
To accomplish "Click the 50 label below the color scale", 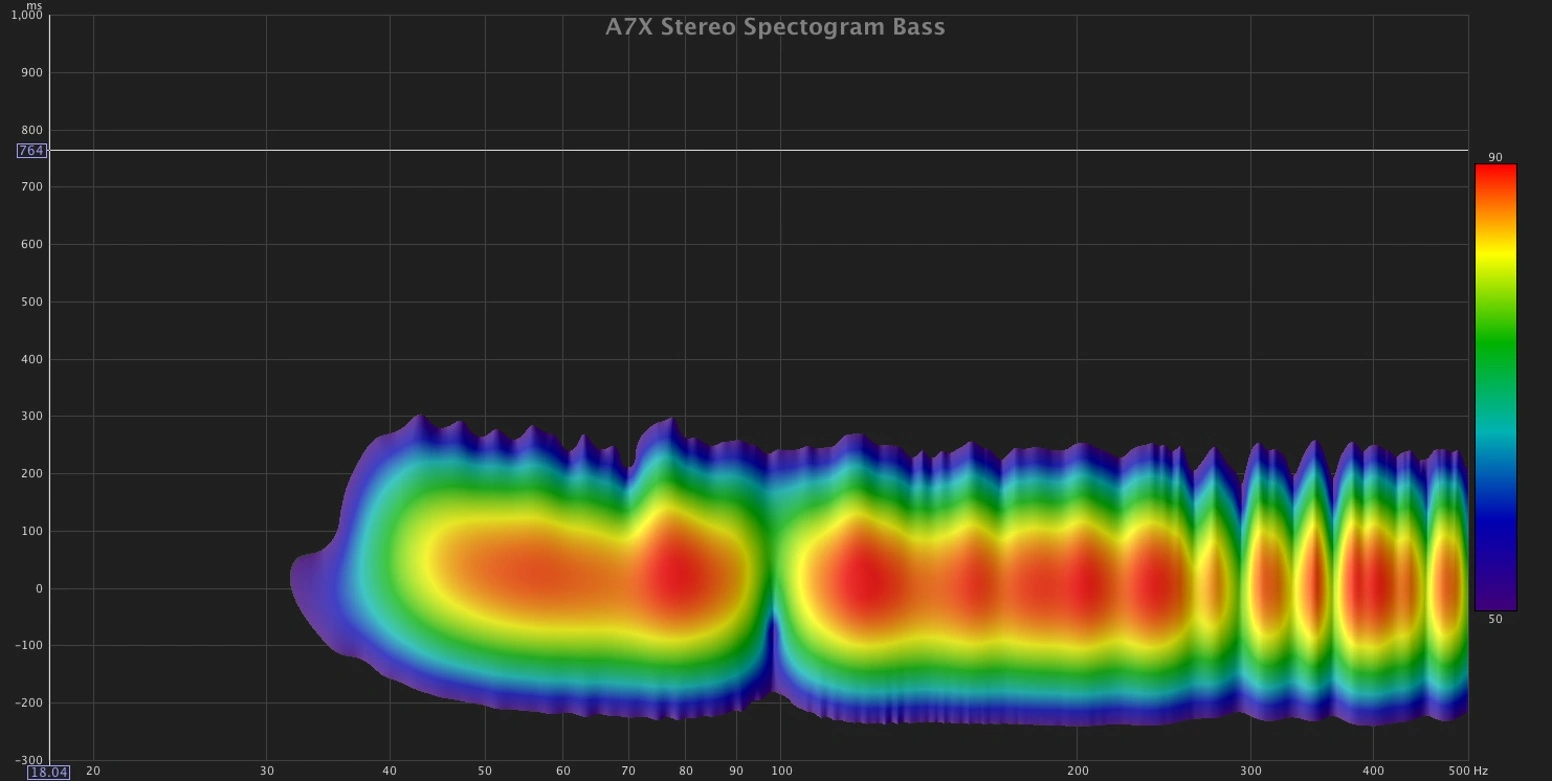I will click(1495, 620).
